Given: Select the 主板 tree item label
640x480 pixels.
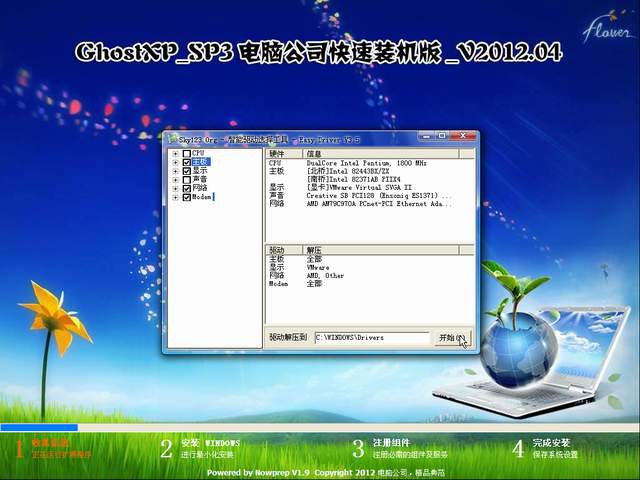Looking at the screenshot, I should (200, 162).
